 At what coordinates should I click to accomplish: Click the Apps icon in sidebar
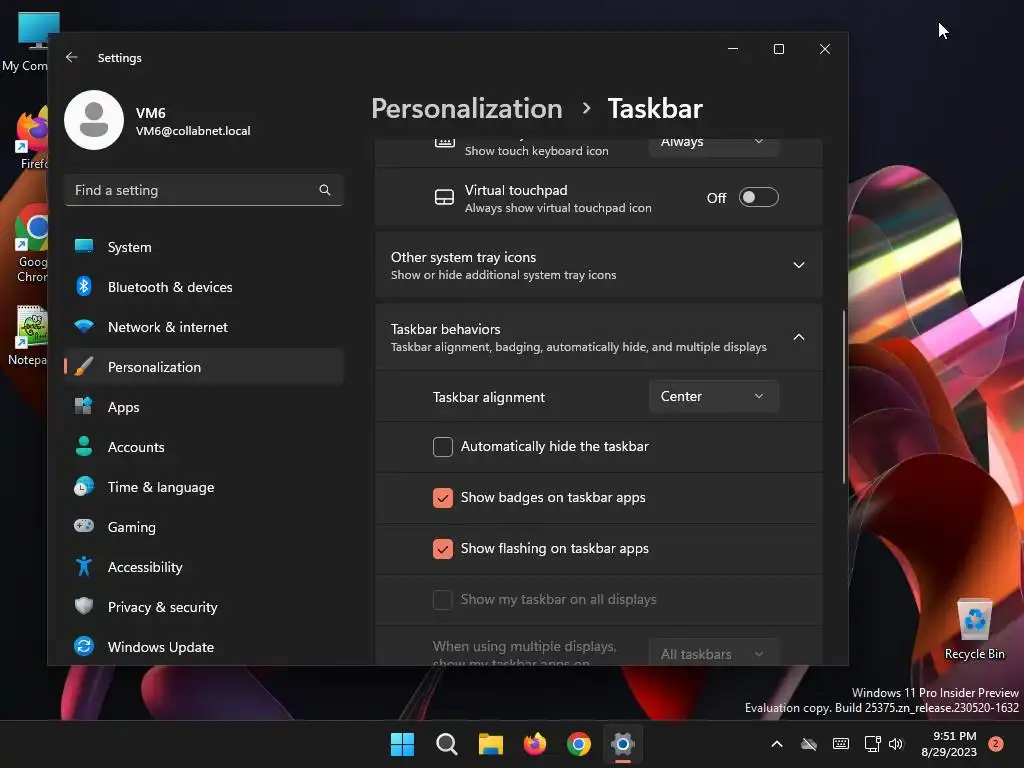pyautogui.click(x=84, y=406)
